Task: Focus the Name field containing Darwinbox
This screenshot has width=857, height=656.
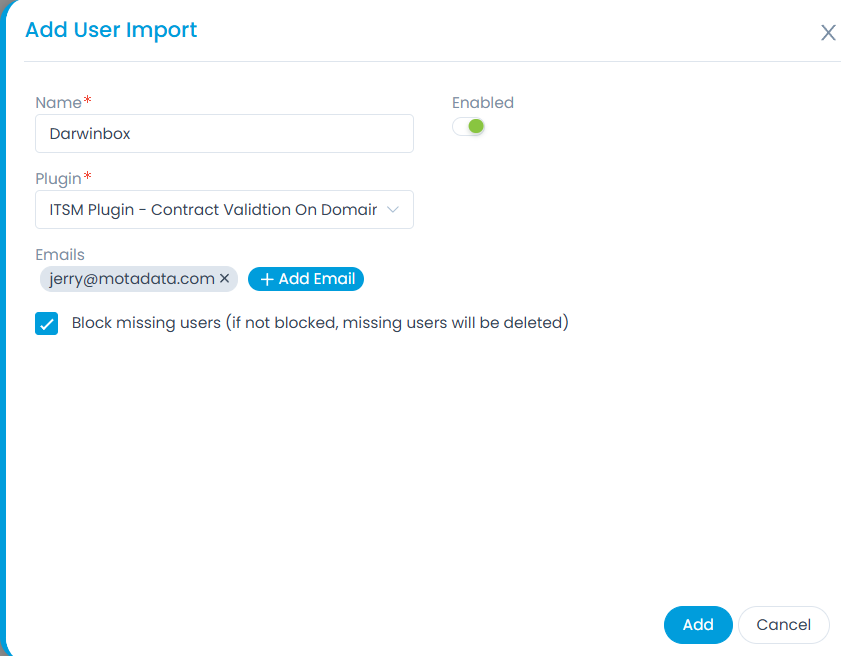Action: [224, 133]
